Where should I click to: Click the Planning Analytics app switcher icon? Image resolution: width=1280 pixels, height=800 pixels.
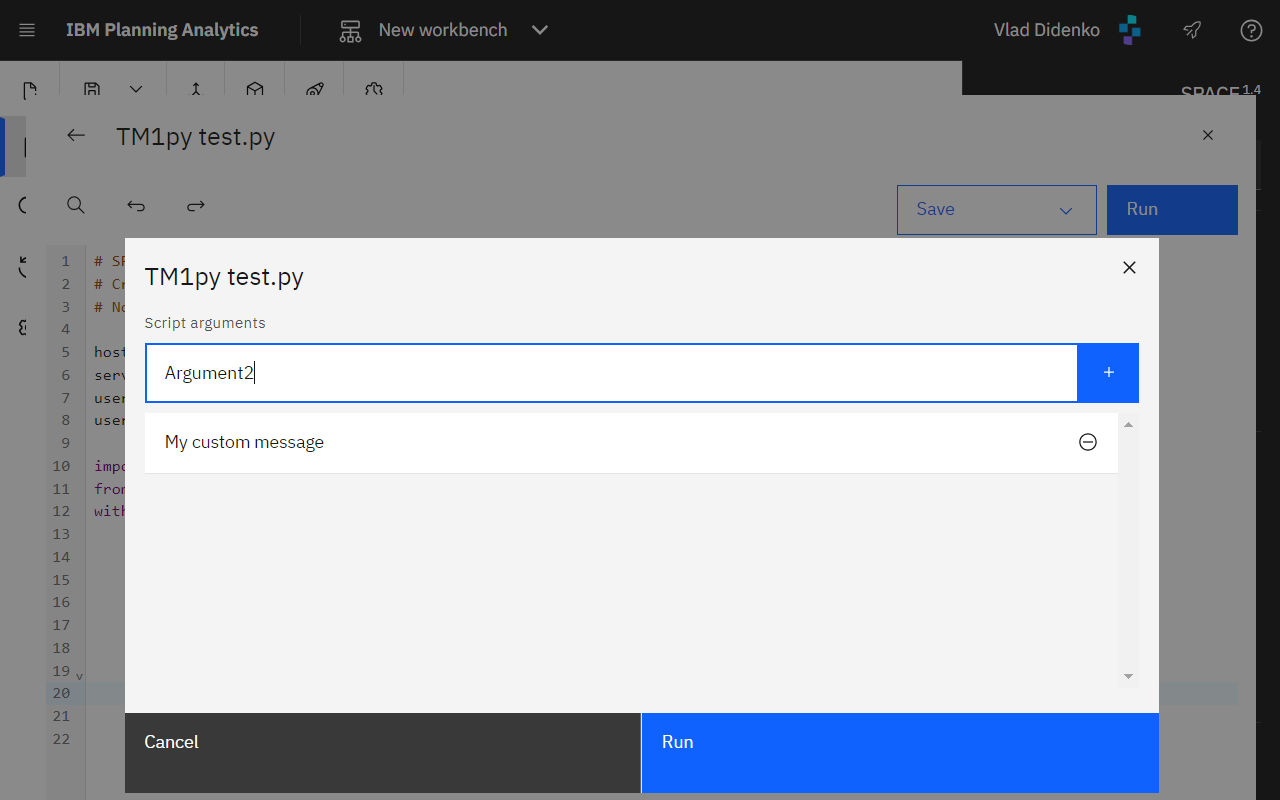point(1130,30)
